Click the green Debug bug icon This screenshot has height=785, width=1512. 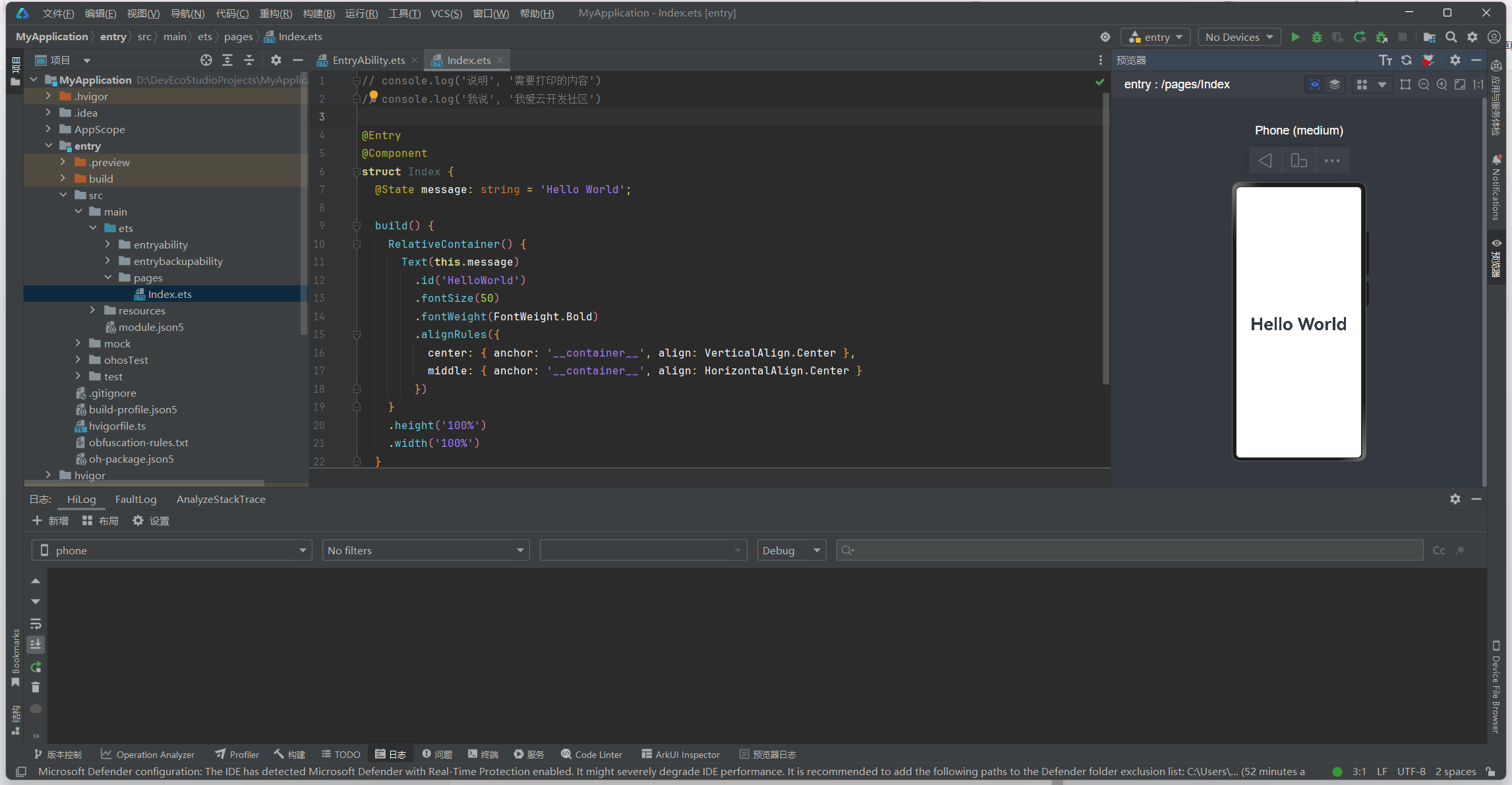[1316, 37]
